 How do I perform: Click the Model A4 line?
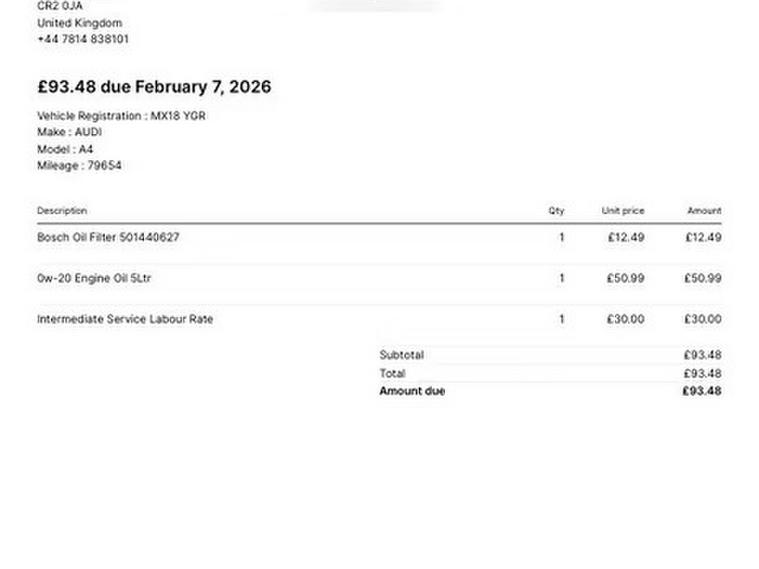[65, 149]
